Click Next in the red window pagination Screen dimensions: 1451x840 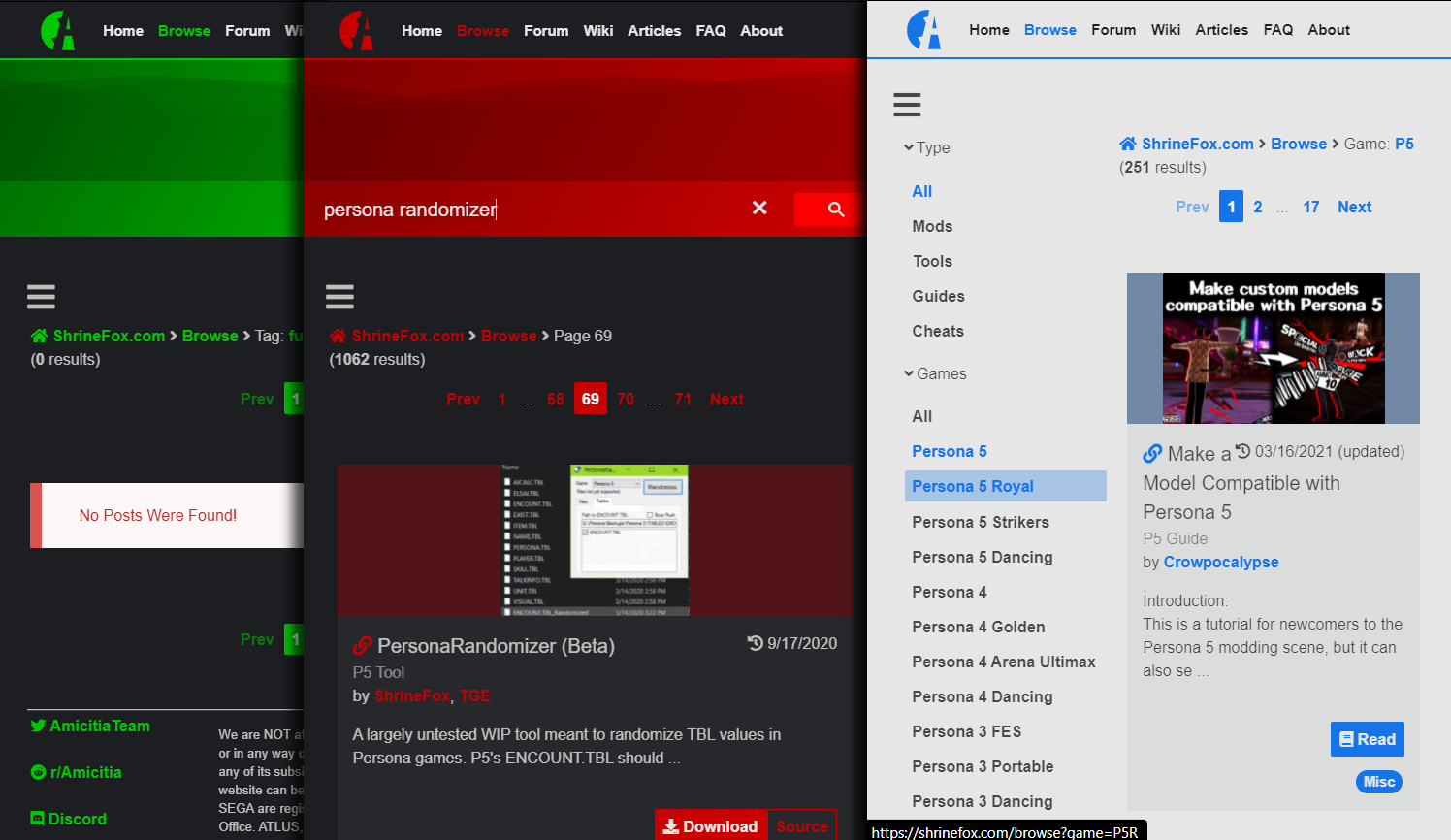[726, 399]
